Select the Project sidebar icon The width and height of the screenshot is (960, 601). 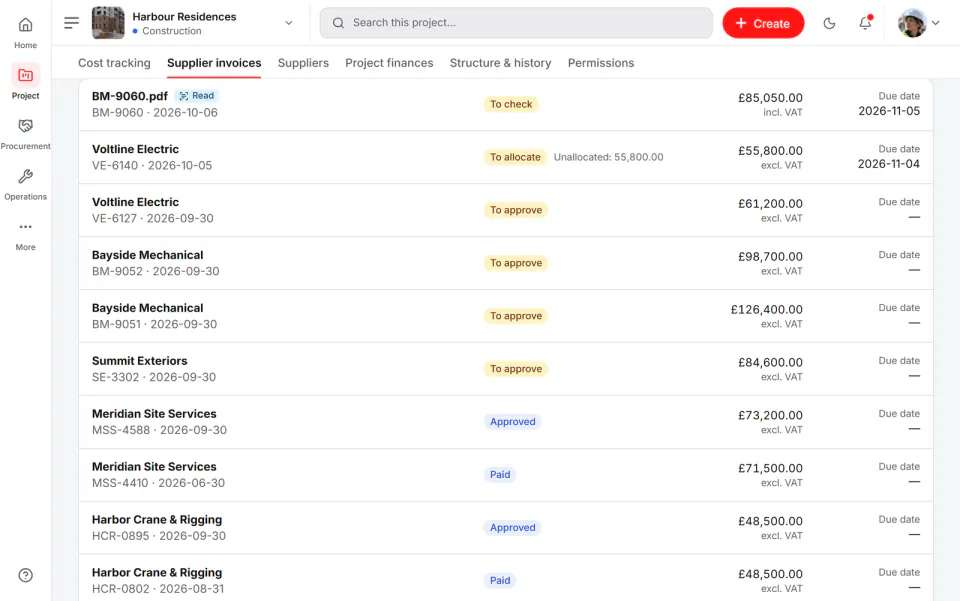click(25, 75)
